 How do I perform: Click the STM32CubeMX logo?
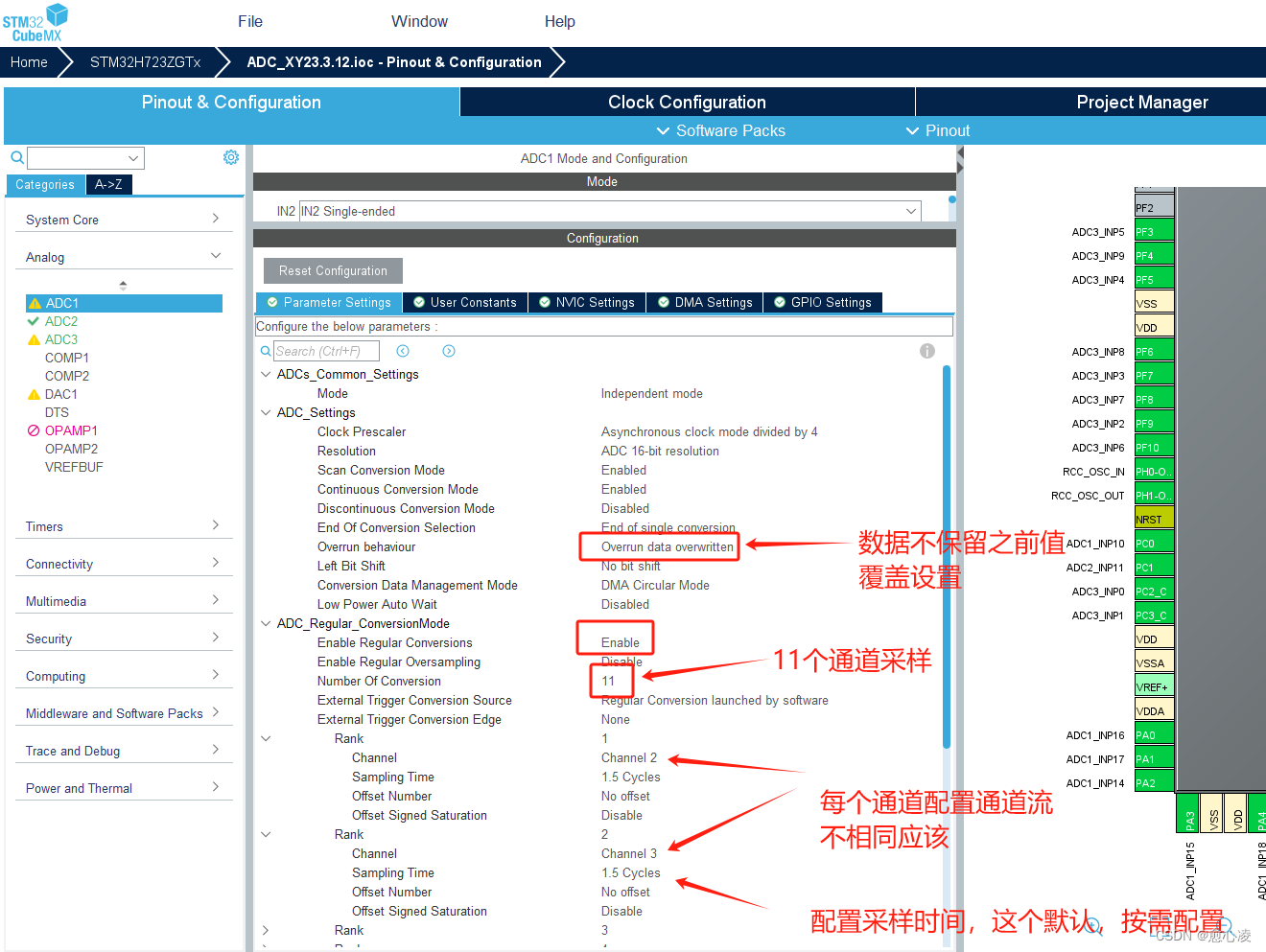pos(35,23)
